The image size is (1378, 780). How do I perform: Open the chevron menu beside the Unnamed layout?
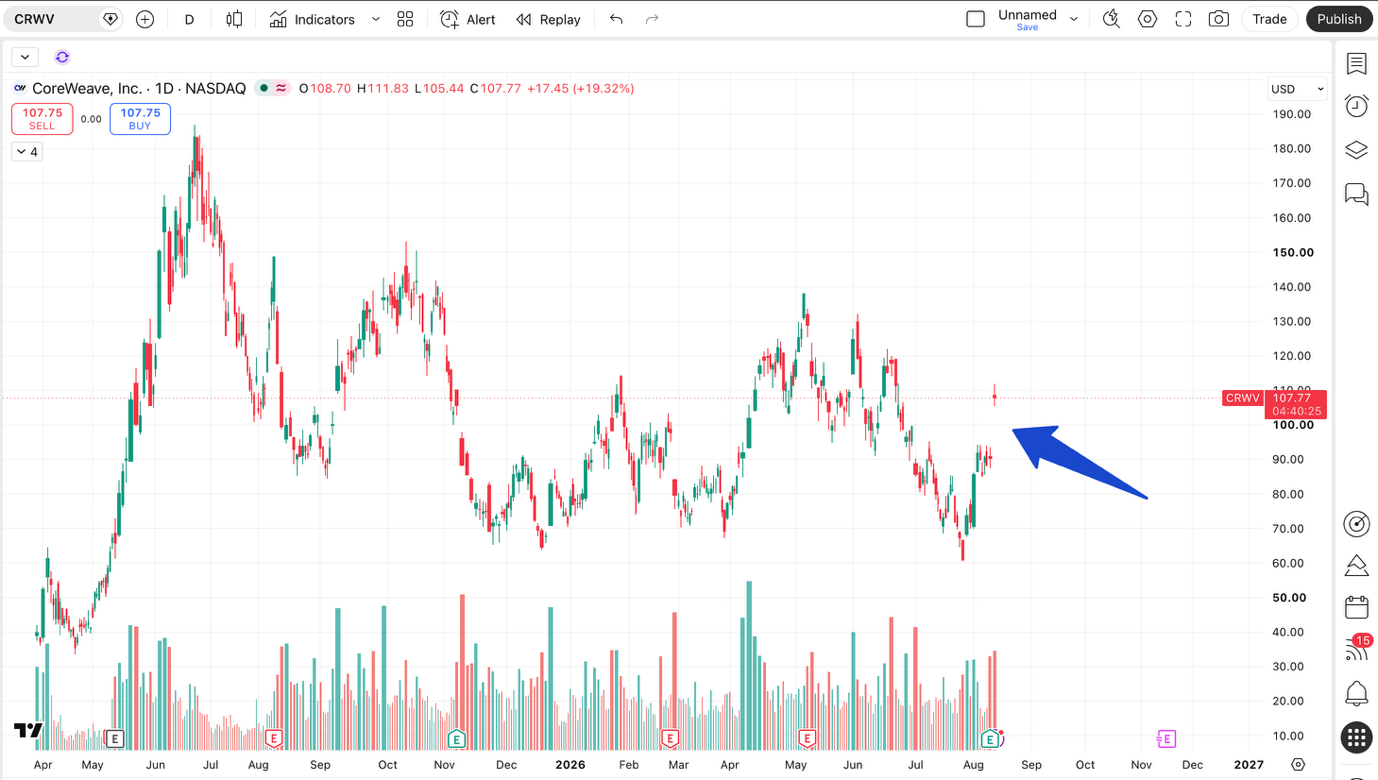pos(1074,19)
